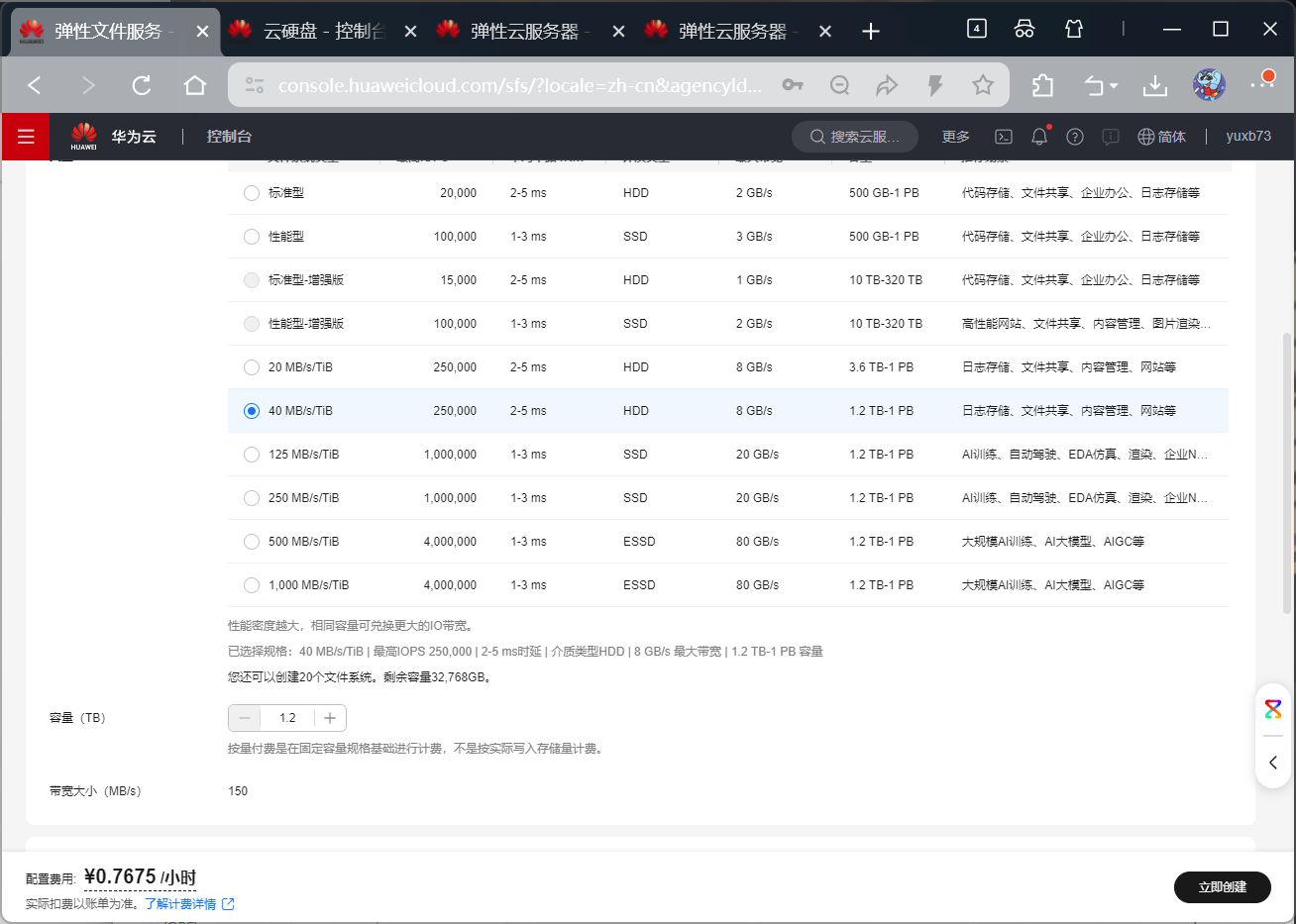Image resolution: width=1296 pixels, height=924 pixels.
Task: Choose the 1,000 MB/s/TiB option
Action: coord(252,585)
